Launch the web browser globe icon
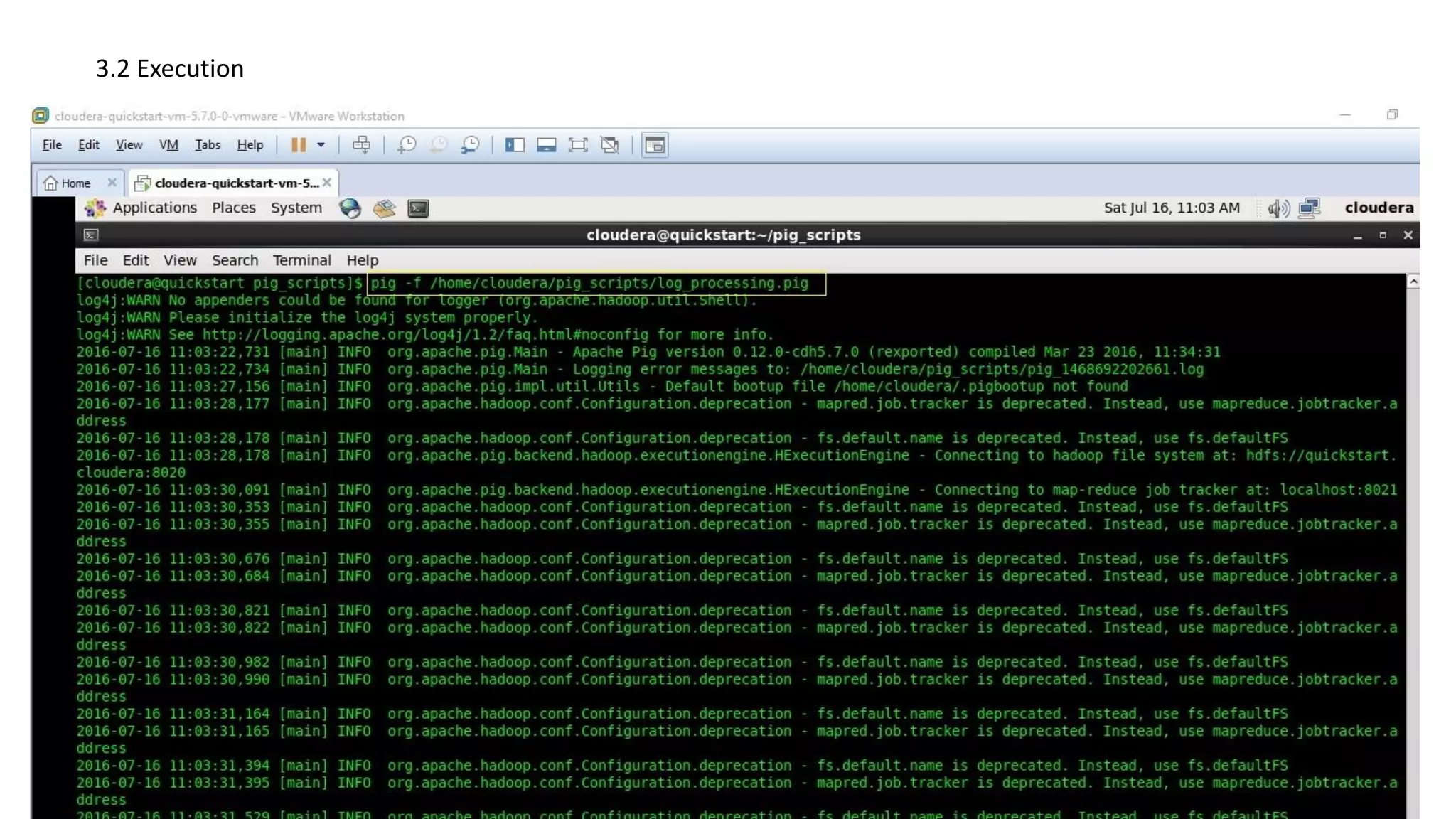Screen dimensions: 1456x819 coord(350,208)
